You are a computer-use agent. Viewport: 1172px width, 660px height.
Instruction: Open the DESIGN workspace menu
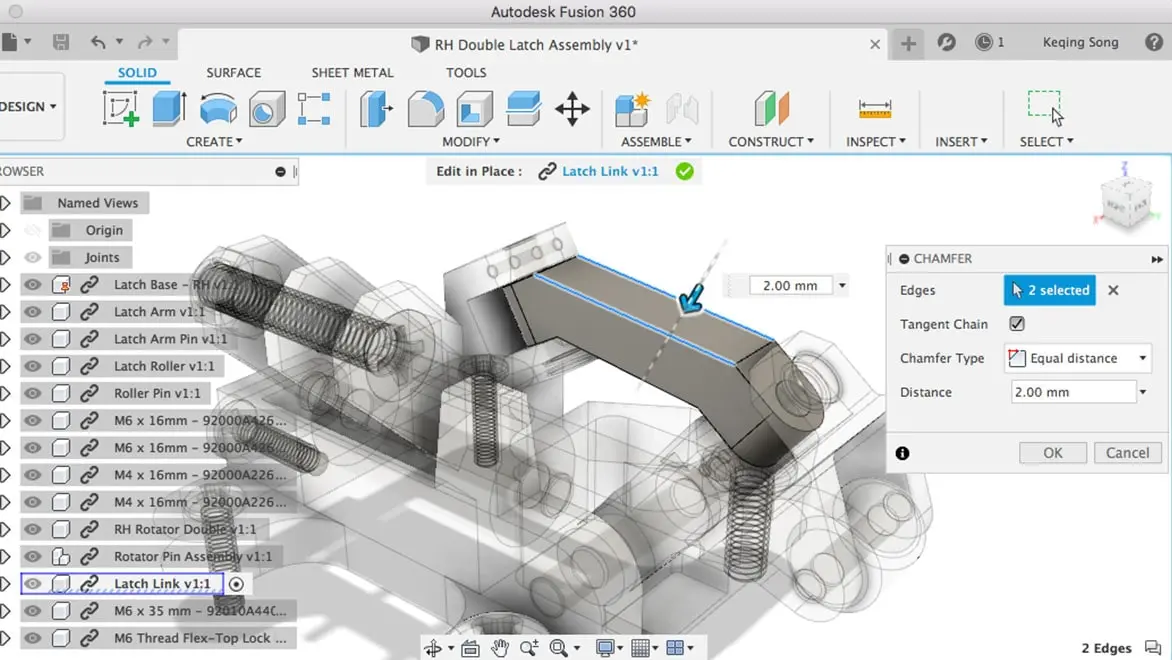point(28,106)
